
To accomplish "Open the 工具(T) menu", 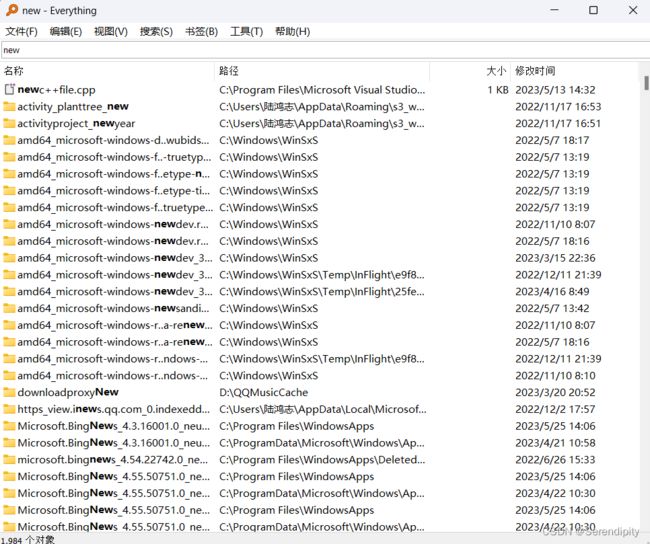I will click(246, 32).
